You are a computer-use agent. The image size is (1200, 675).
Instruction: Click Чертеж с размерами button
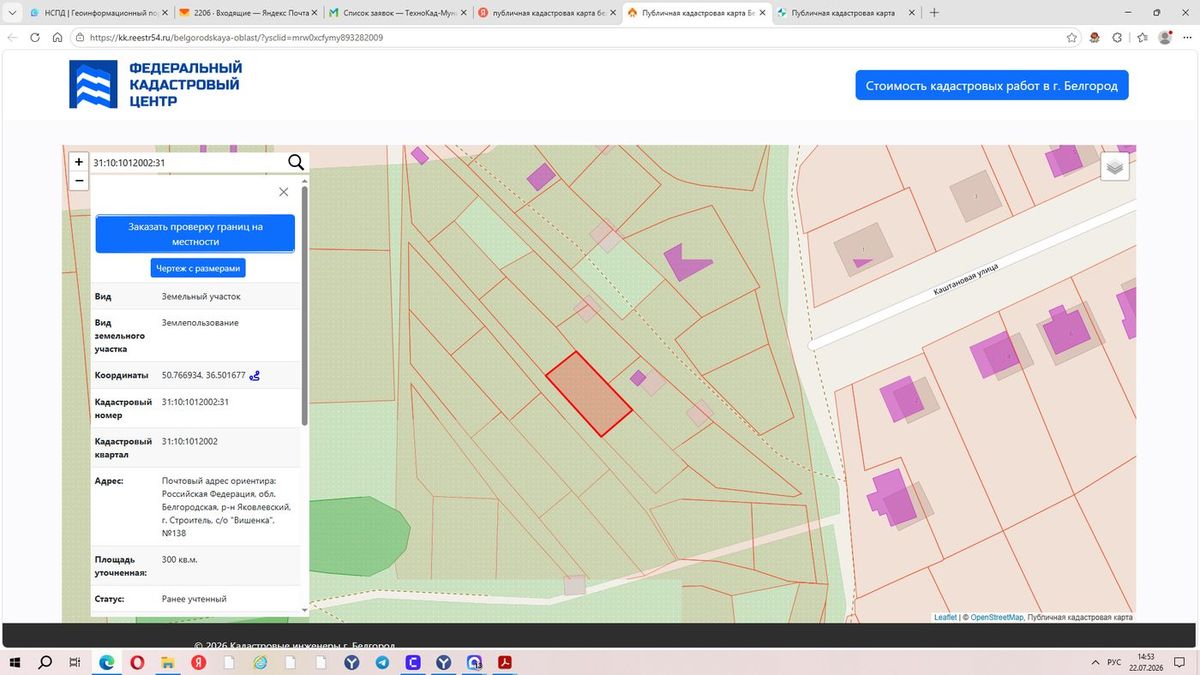(198, 268)
